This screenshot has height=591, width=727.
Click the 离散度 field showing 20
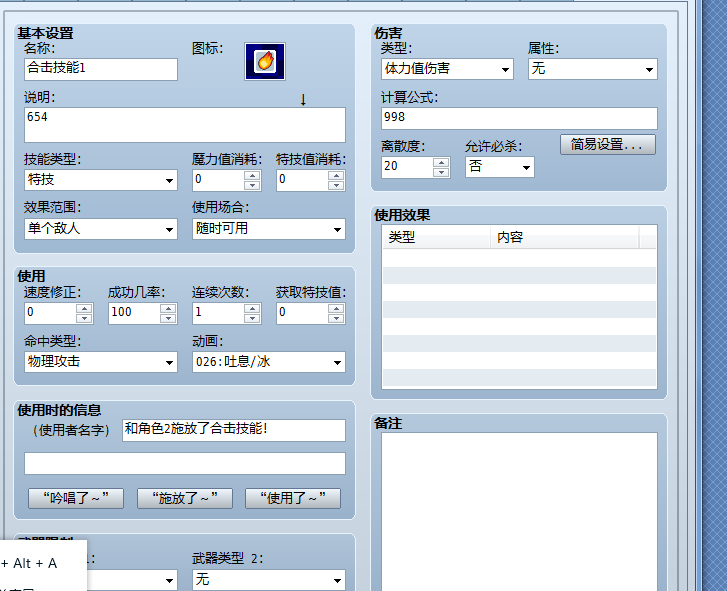click(x=408, y=167)
